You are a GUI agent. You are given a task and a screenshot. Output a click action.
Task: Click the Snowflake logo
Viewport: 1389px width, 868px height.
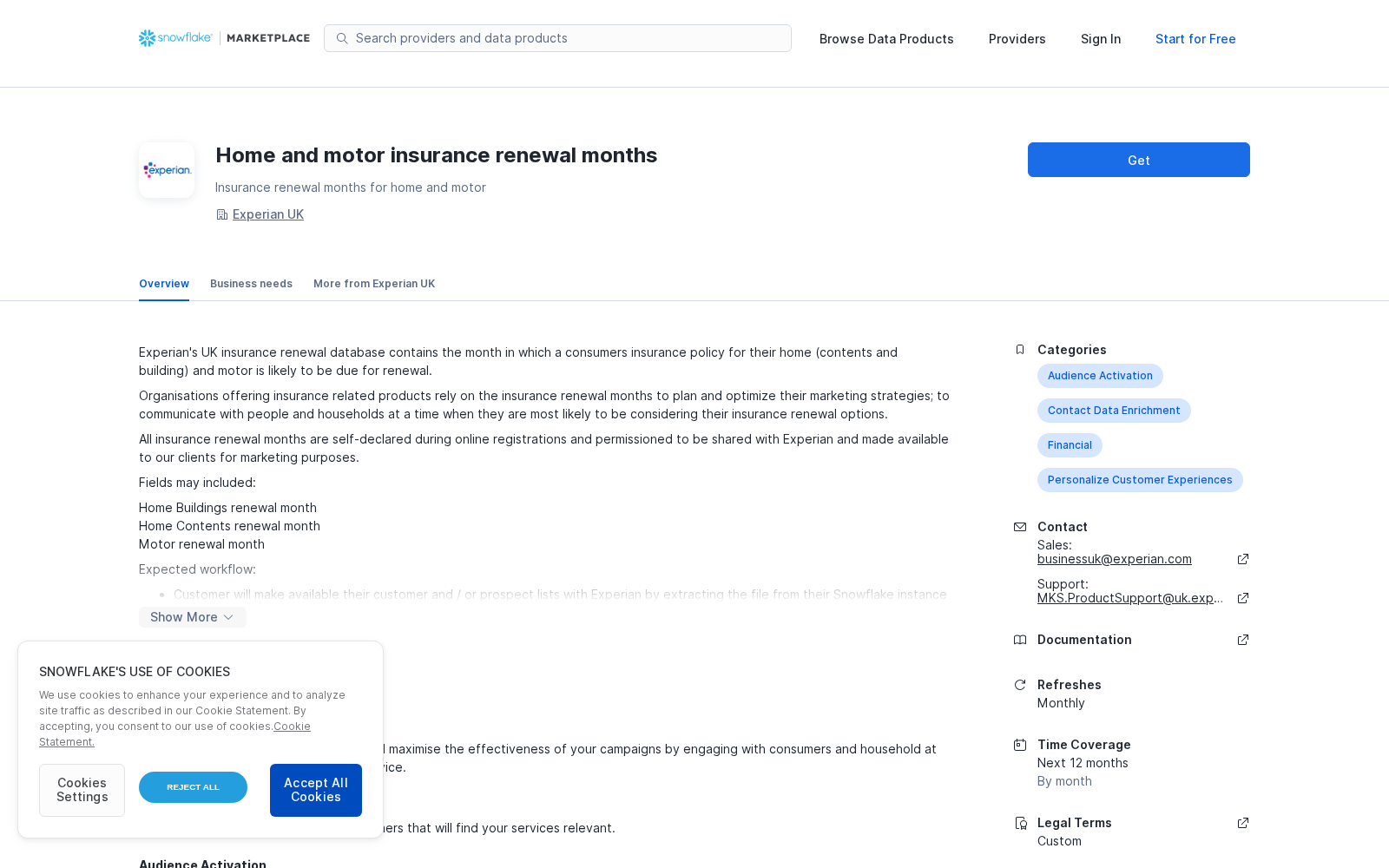175,38
